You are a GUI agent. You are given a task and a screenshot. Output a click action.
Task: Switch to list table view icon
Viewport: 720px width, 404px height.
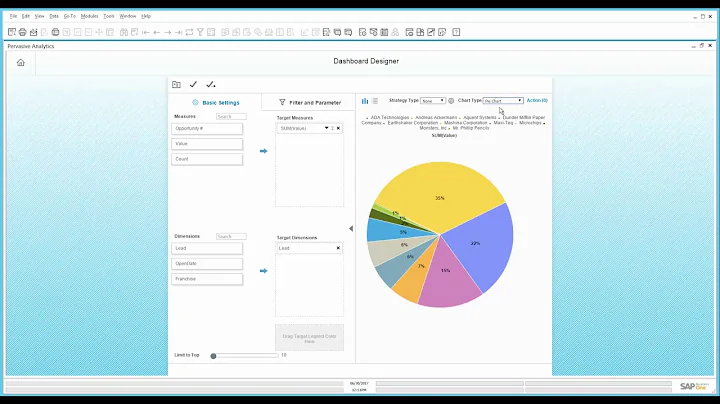click(x=375, y=101)
